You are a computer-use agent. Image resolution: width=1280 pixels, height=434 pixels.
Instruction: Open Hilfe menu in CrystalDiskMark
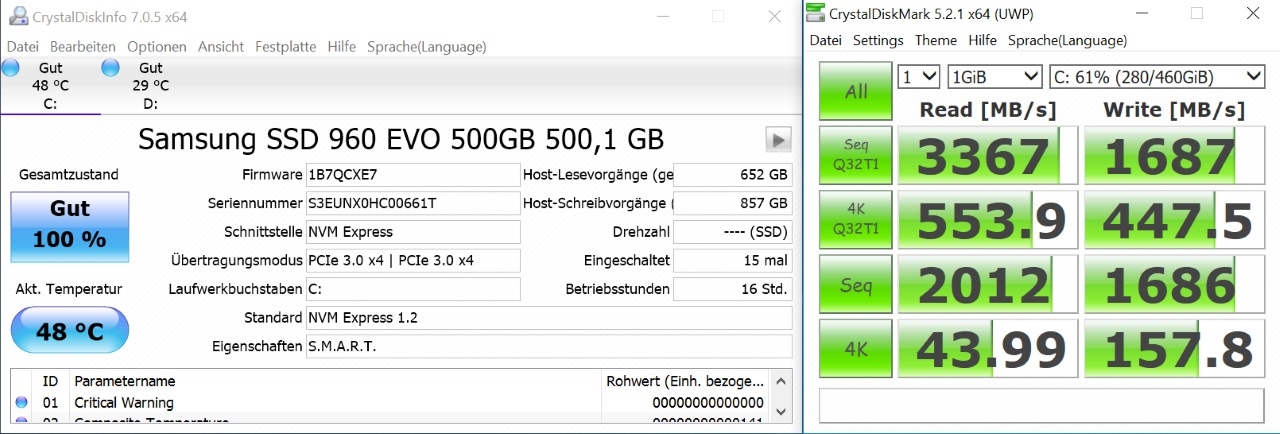pyautogui.click(x=982, y=41)
